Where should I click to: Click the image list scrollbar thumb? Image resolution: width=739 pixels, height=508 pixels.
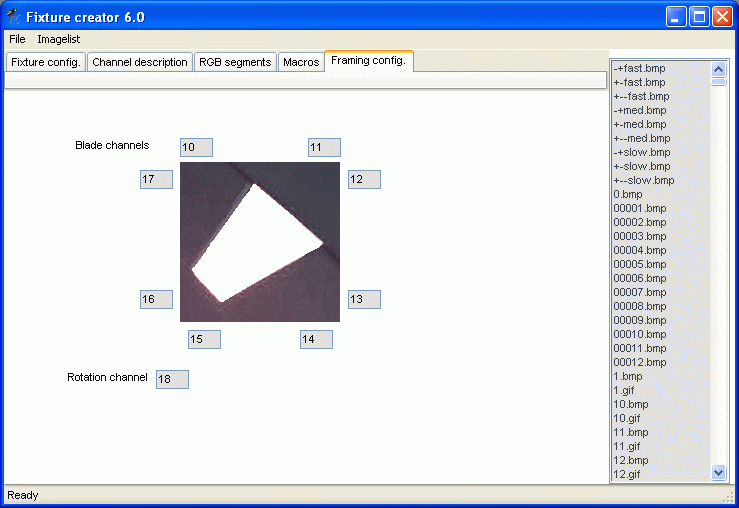coord(718,82)
